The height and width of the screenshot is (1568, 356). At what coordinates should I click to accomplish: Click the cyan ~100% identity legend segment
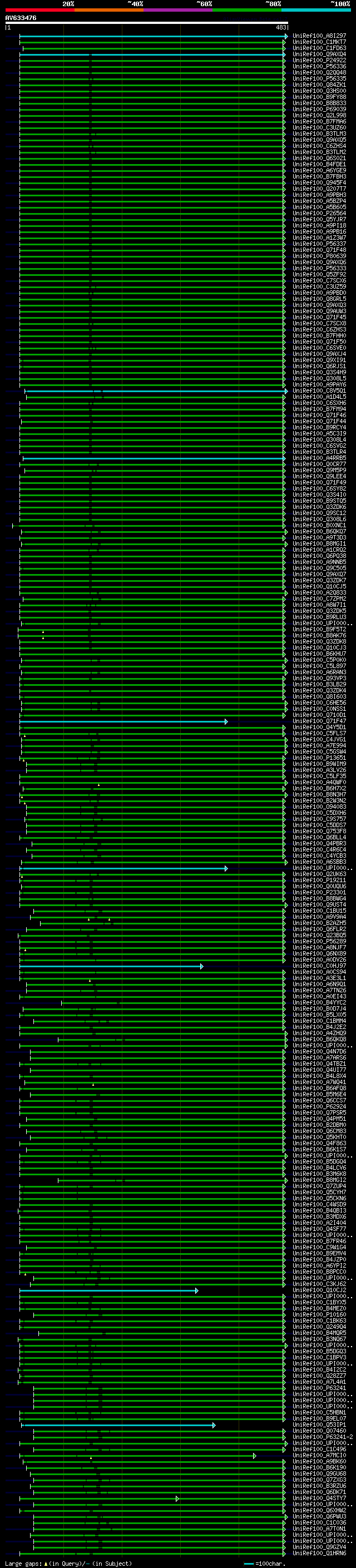[316, 10]
